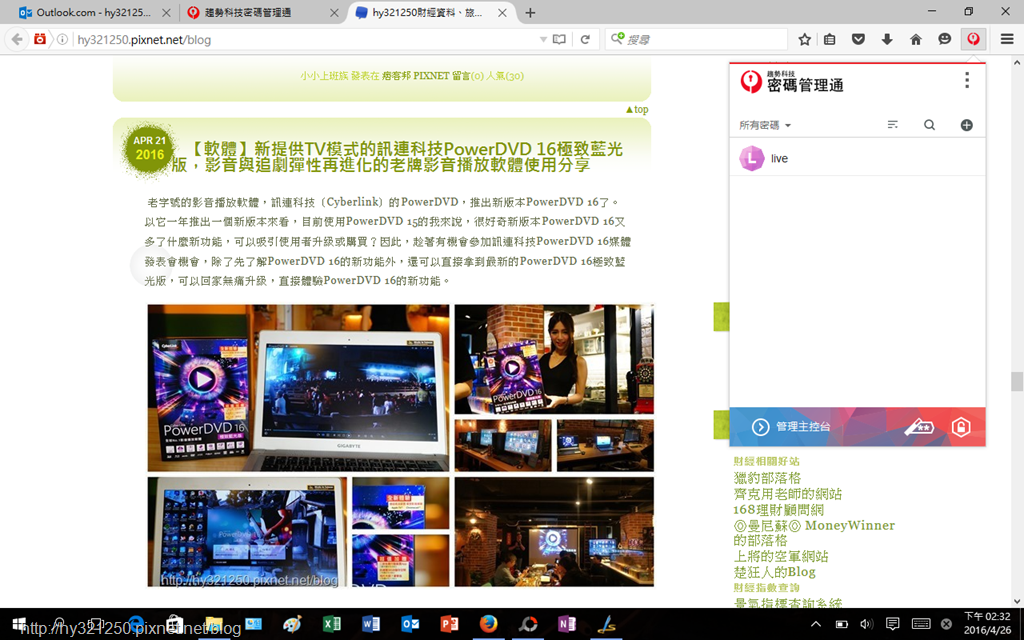Open the Firefox downloads panel
Screen dimensions: 1024x640
pos(887,39)
